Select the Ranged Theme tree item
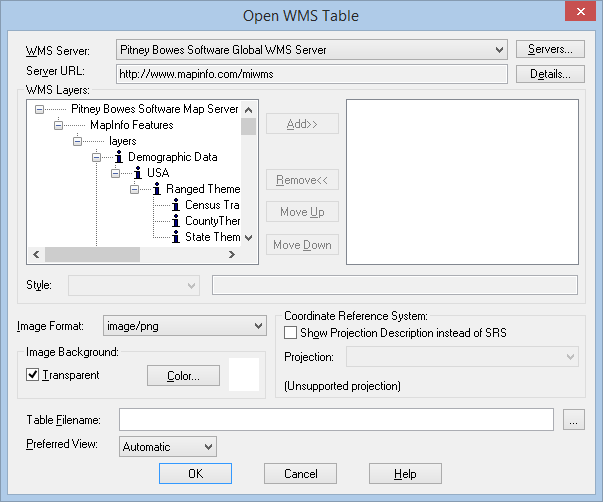Screen dimensions: 603x502 point(203,189)
